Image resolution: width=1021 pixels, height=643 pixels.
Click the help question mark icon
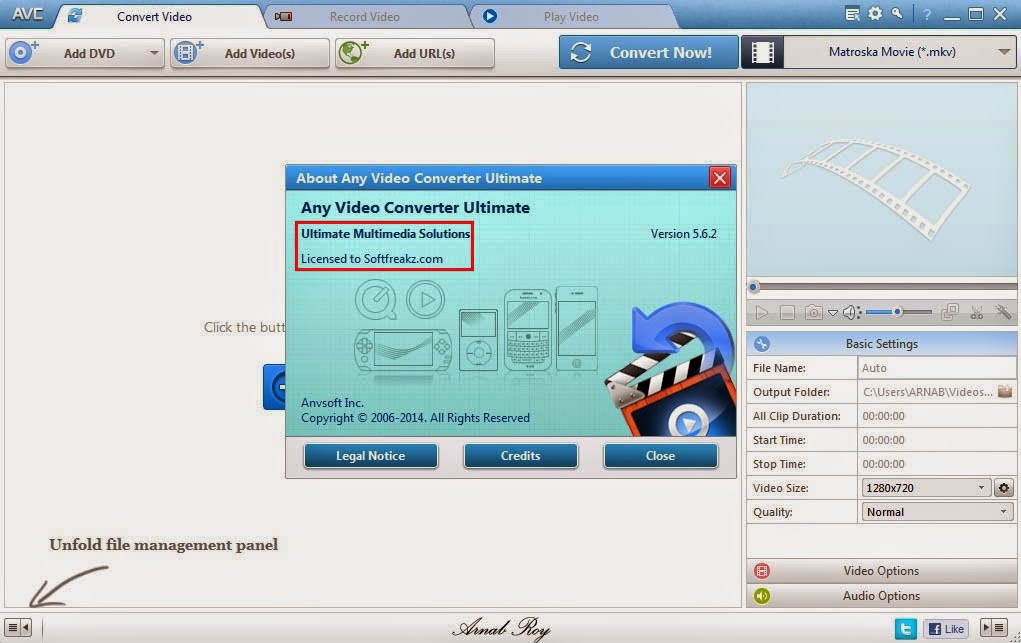coord(927,14)
